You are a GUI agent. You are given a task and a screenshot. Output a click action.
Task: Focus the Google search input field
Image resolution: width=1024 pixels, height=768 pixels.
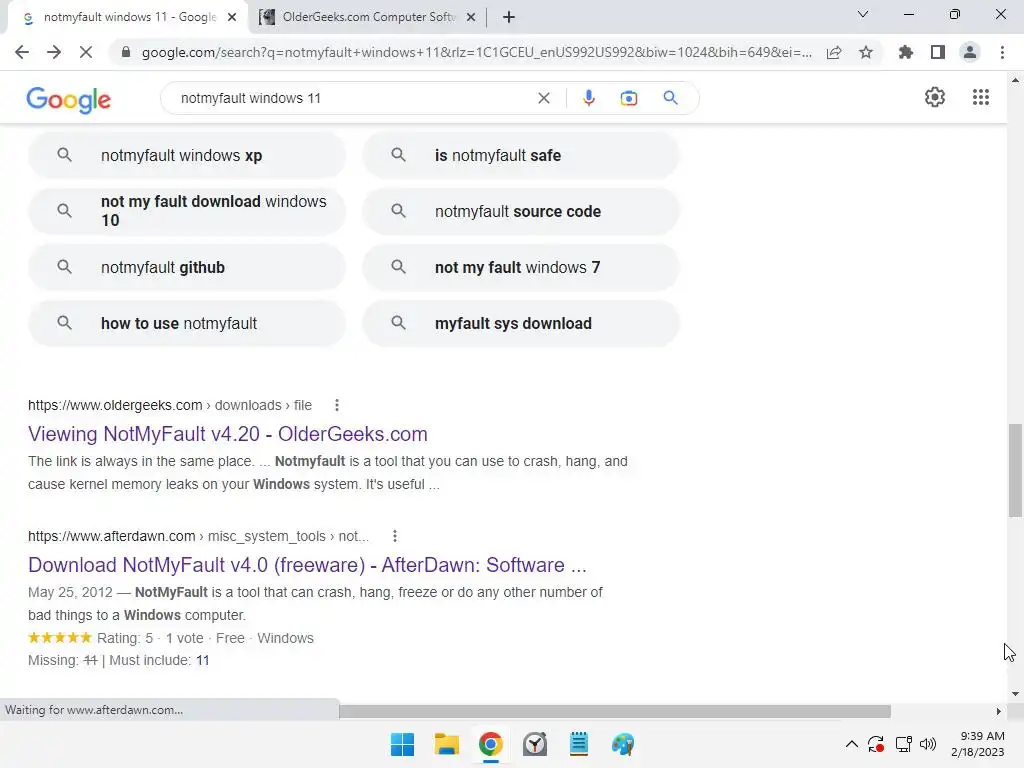[353, 98]
